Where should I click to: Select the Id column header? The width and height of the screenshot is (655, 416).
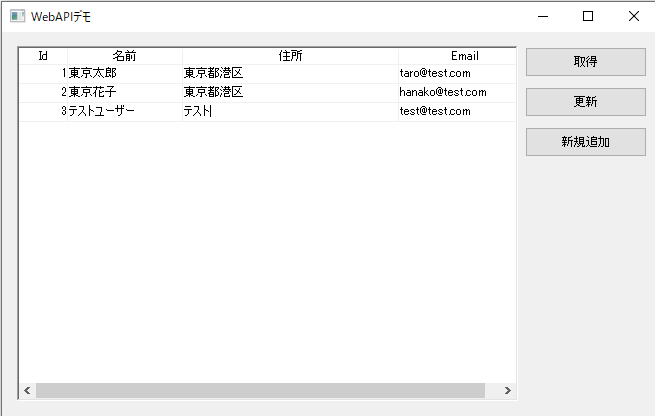tap(43, 56)
